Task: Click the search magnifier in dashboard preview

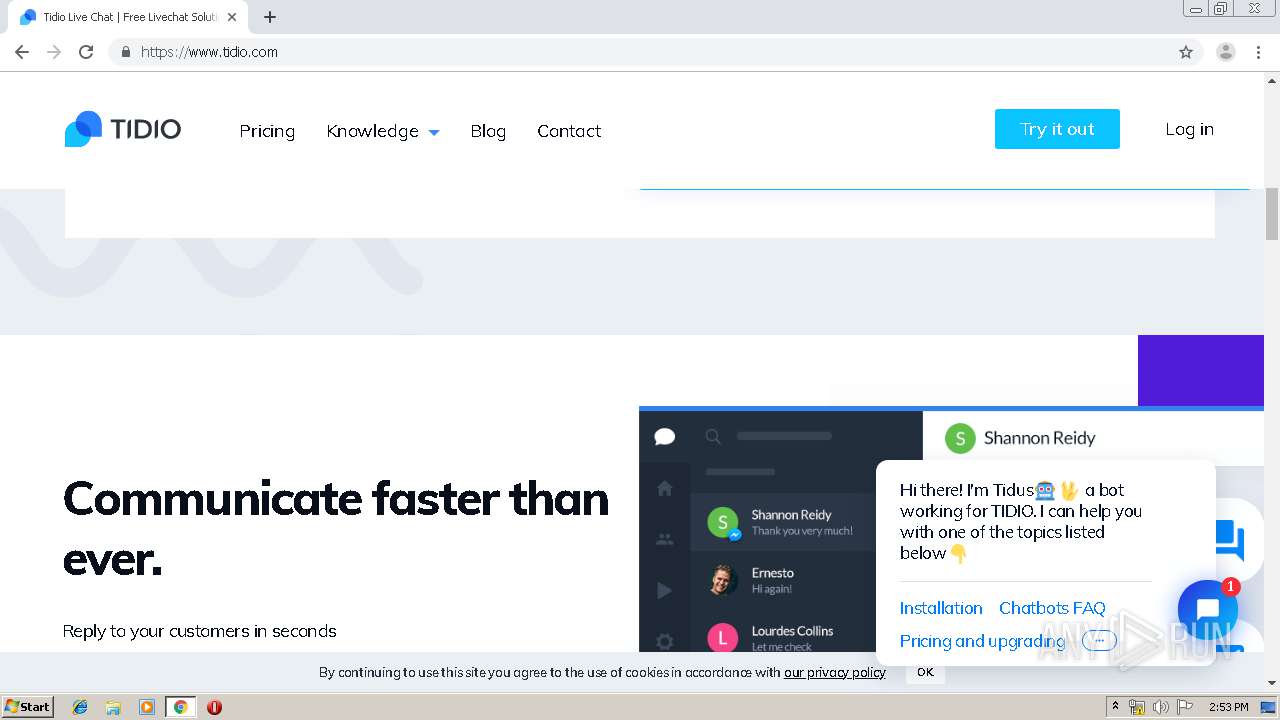Action: point(713,436)
